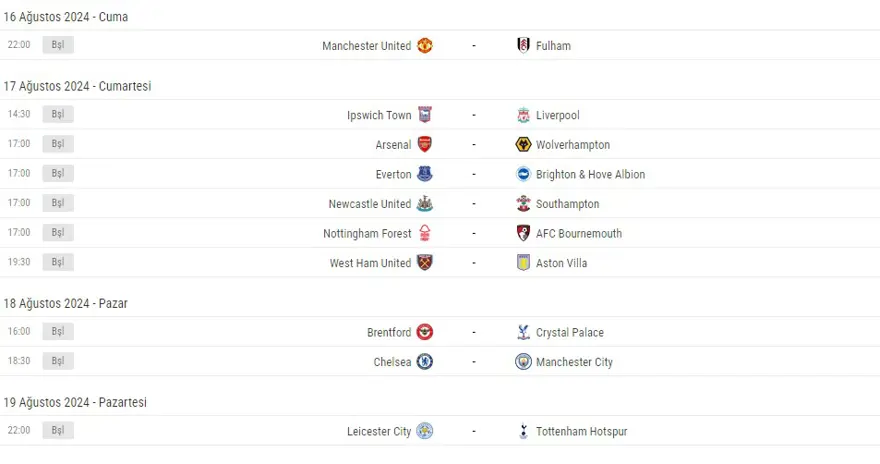880x464 pixels.
Task: Open the Nottingham Forest team link
Action: [367, 234]
